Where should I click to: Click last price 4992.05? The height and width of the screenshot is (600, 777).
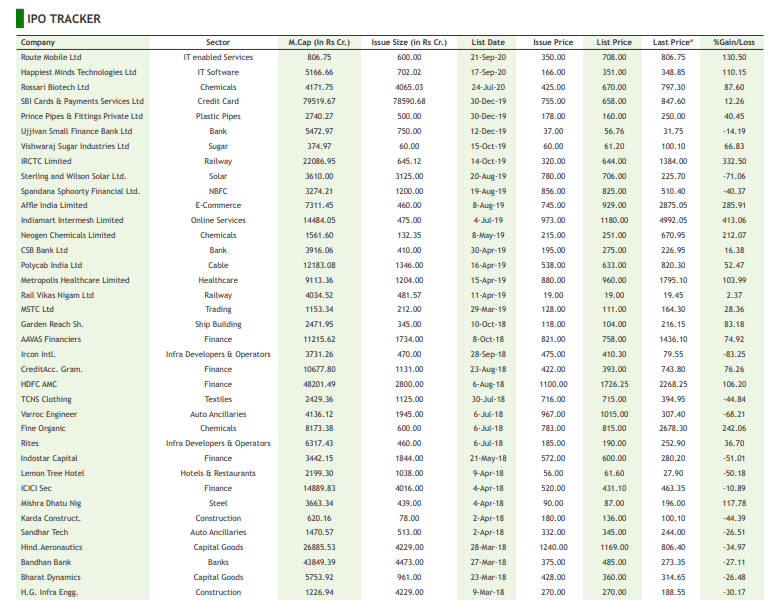[673, 220]
